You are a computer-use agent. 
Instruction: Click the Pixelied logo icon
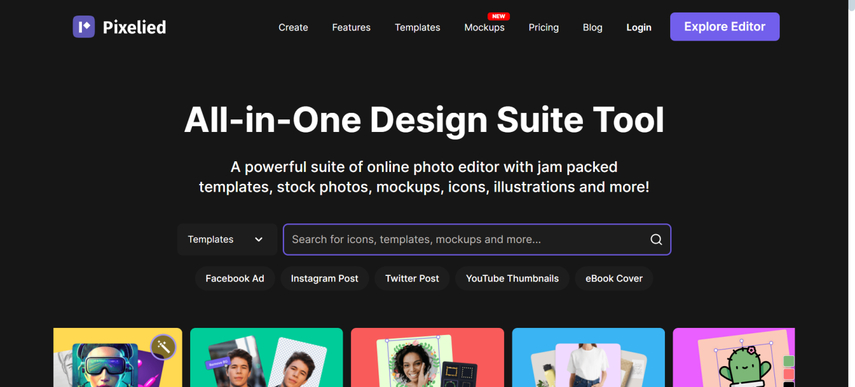pos(83,27)
